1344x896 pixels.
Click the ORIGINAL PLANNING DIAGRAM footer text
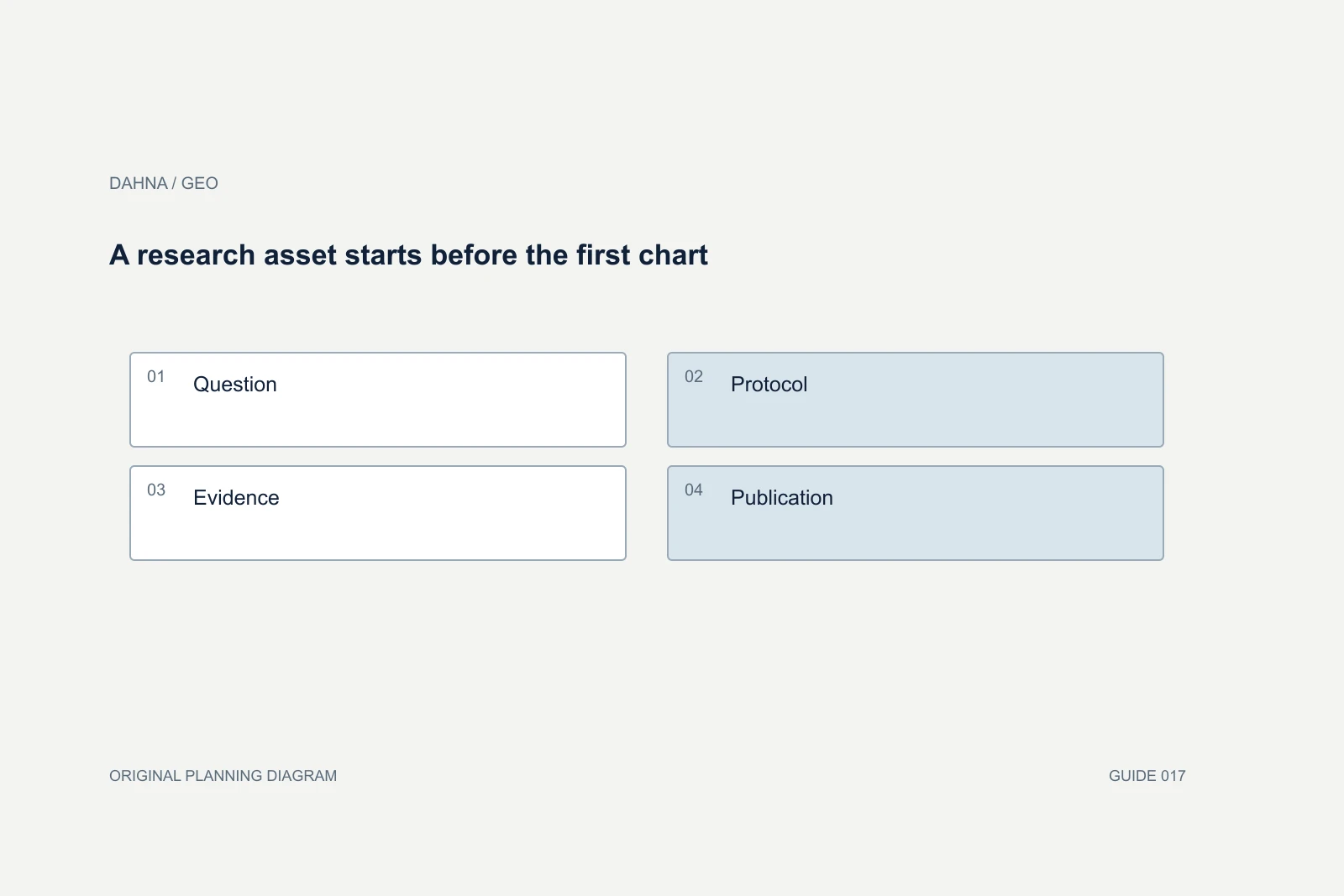(x=223, y=776)
